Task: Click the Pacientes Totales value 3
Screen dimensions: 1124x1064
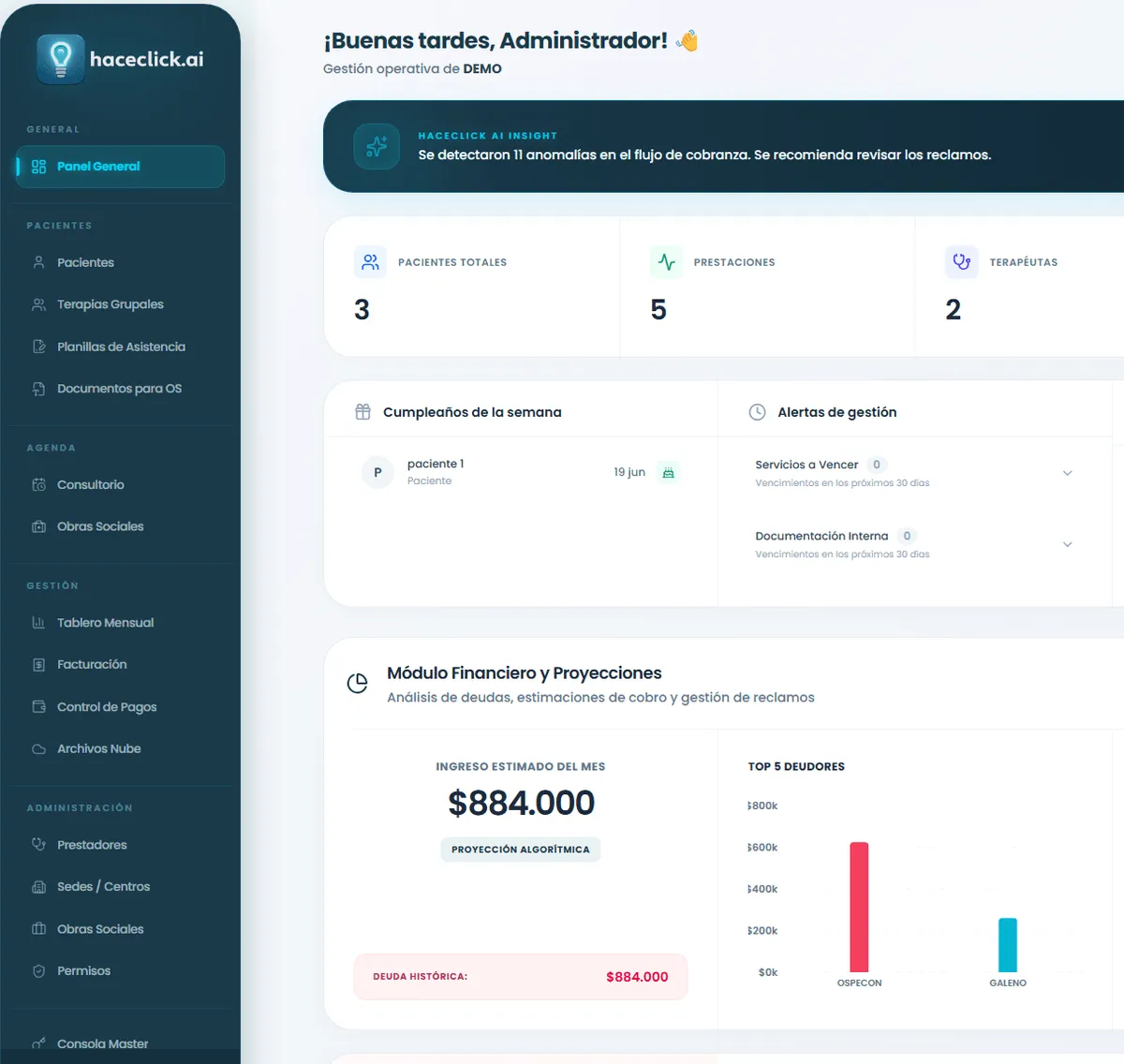Action: (x=362, y=310)
